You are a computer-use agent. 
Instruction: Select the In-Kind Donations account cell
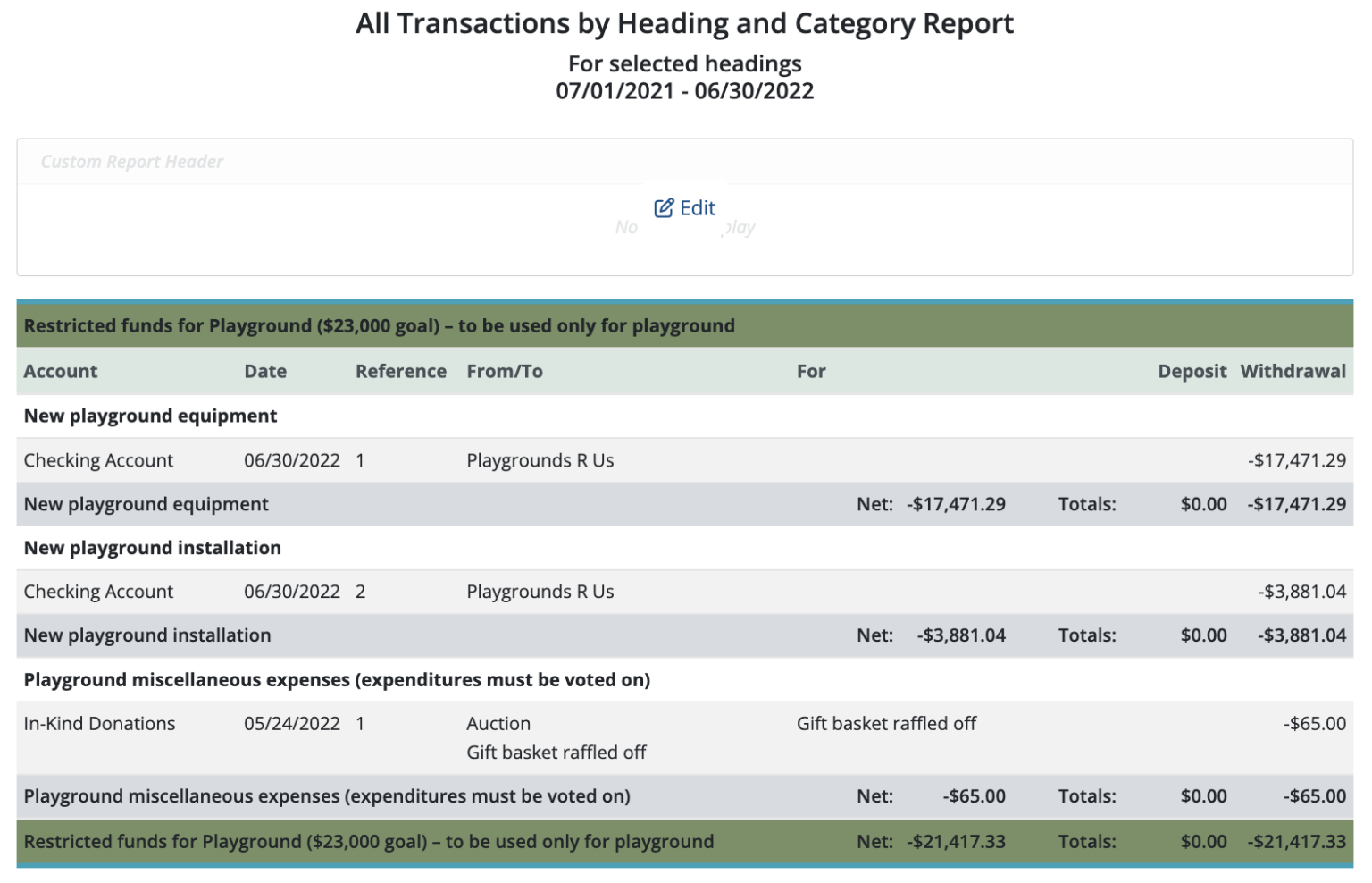pos(99,724)
